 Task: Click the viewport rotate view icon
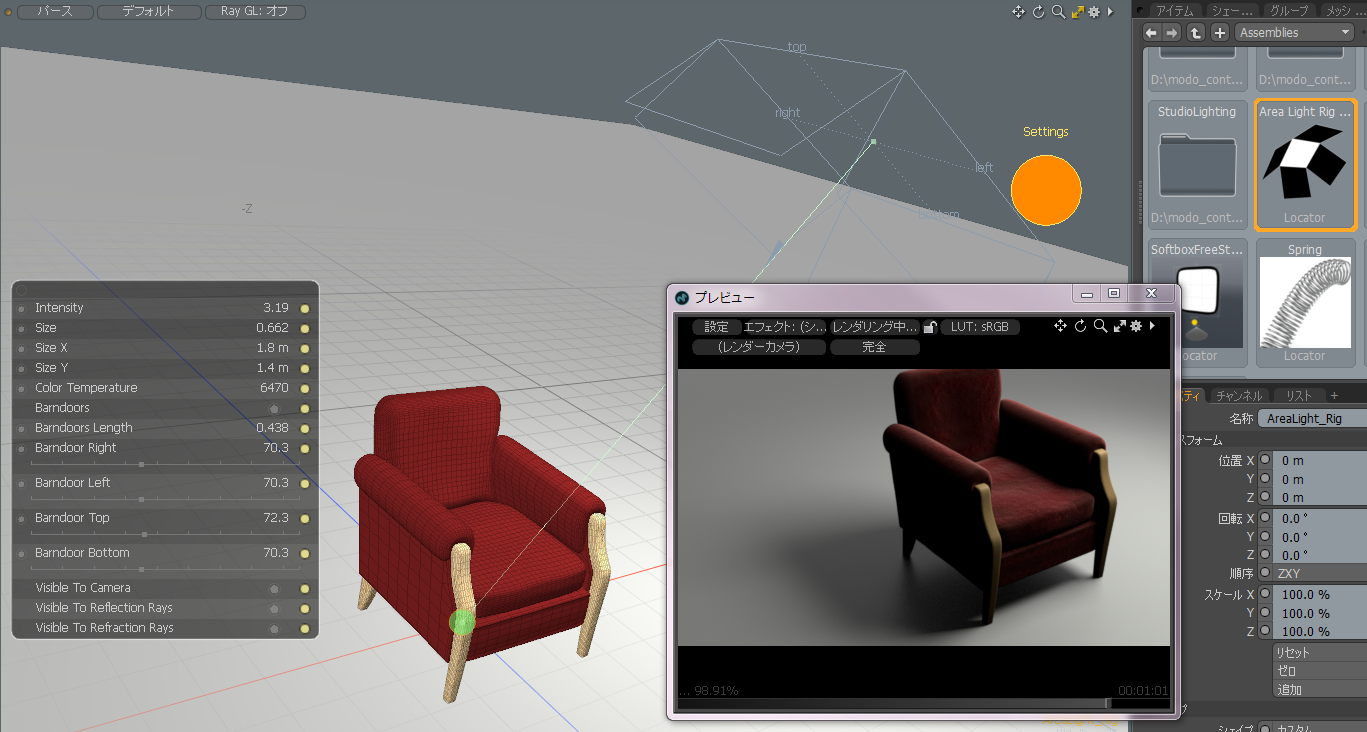[x=1038, y=12]
